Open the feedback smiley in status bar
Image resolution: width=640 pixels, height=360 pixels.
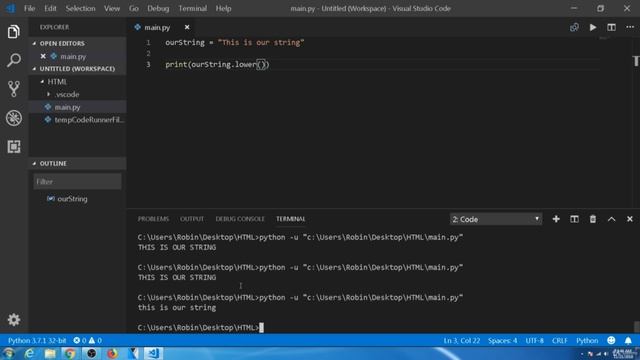611,340
